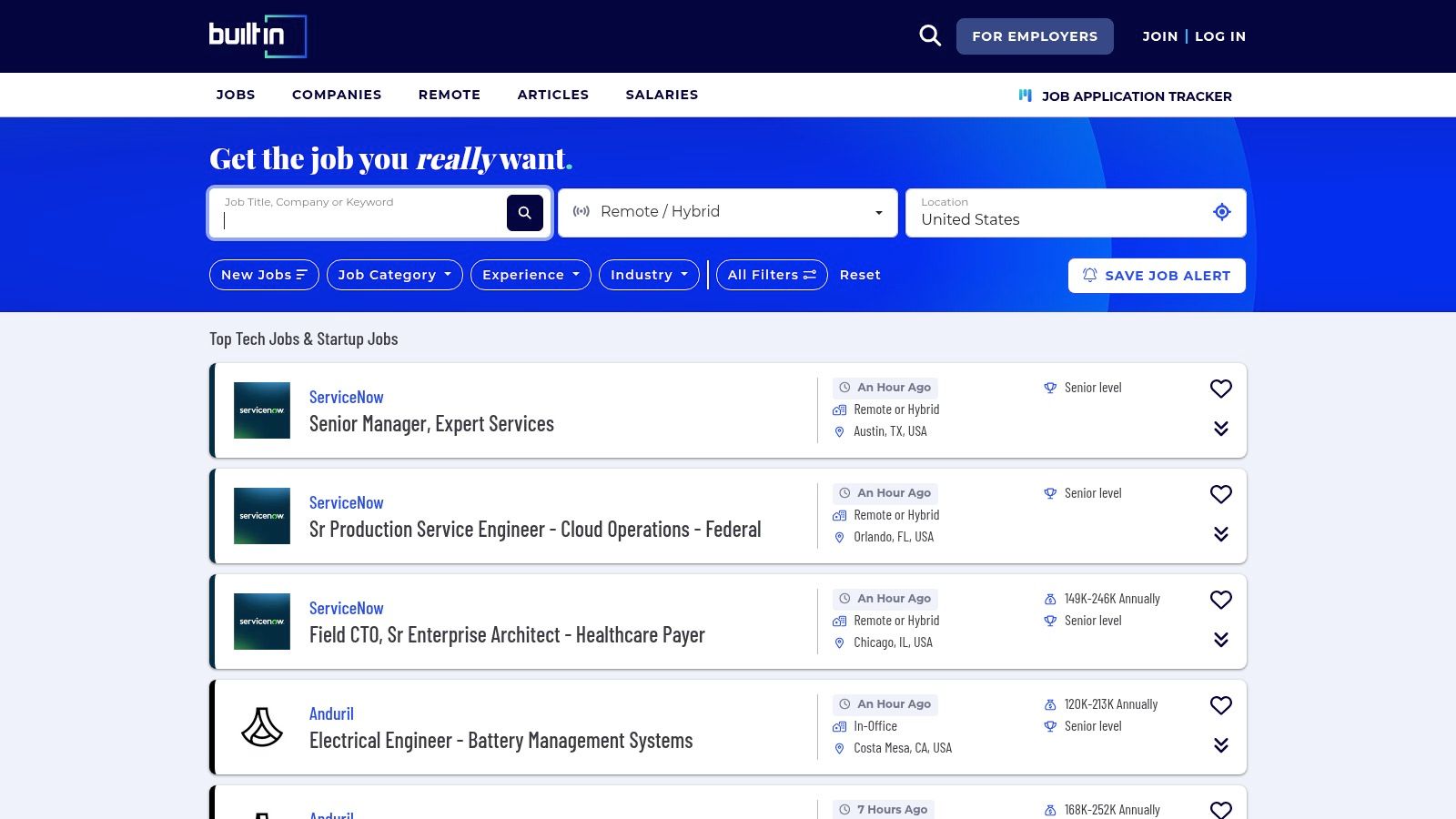Click 149K-246K Annually salary text
1456x819 pixels.
(1112, 599)
